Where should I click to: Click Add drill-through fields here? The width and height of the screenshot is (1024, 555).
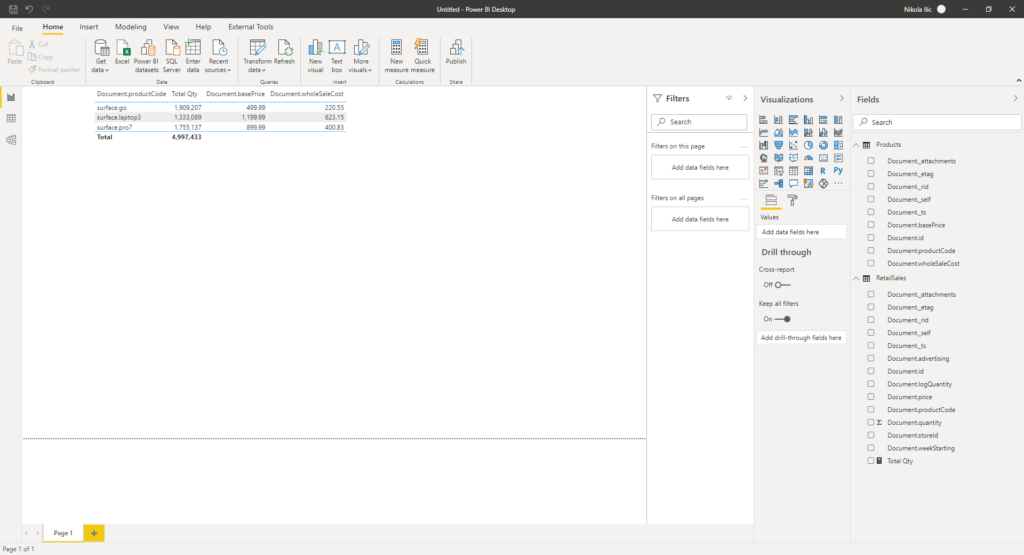(x=801, y=338)
